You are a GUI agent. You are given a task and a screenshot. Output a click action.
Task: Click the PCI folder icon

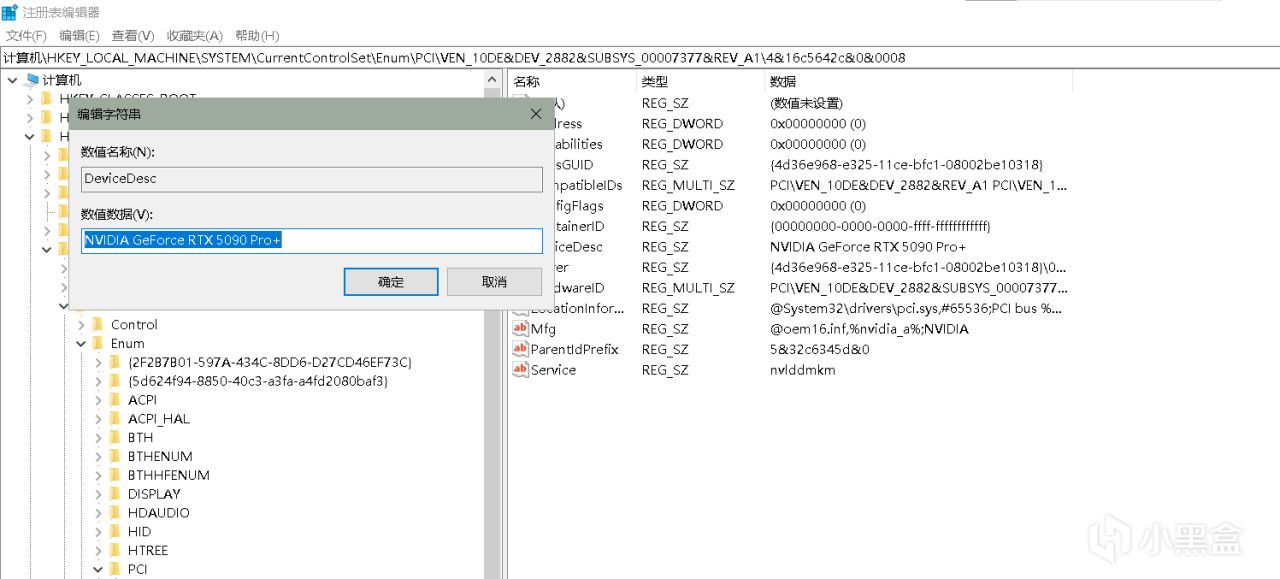(115, 569)
